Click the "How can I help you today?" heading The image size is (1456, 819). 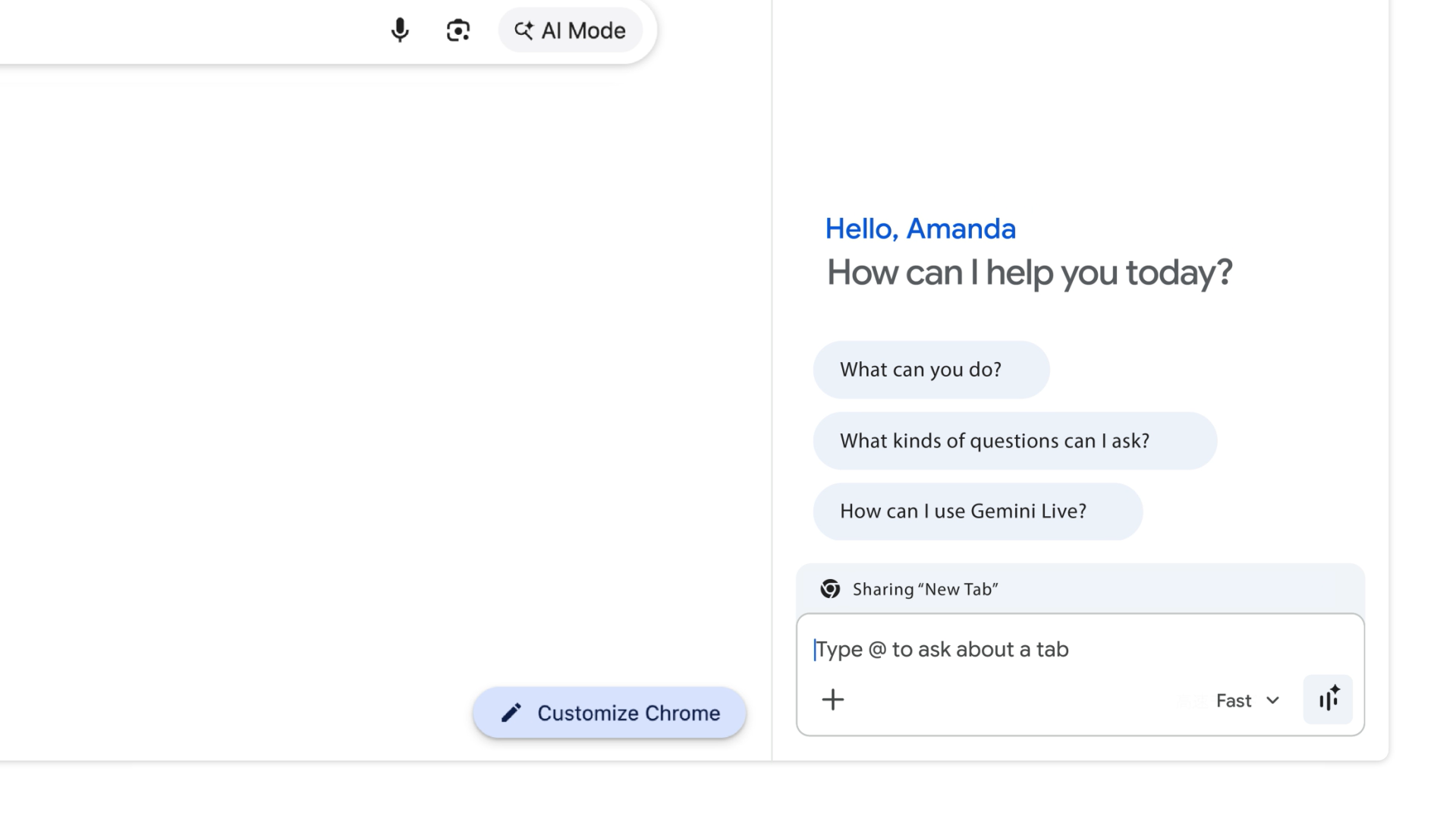(1030, 272)
